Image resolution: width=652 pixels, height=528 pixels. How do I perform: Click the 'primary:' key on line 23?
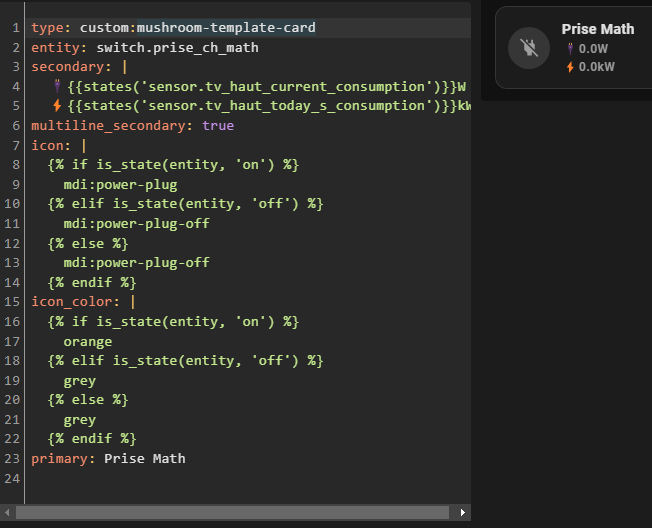point(63,459)
